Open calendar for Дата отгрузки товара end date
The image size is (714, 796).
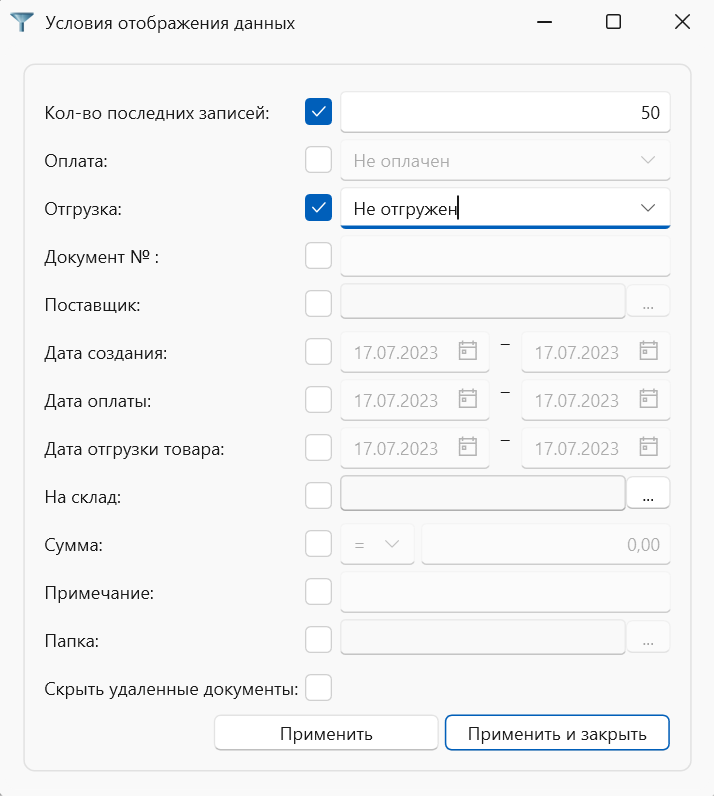648,447
